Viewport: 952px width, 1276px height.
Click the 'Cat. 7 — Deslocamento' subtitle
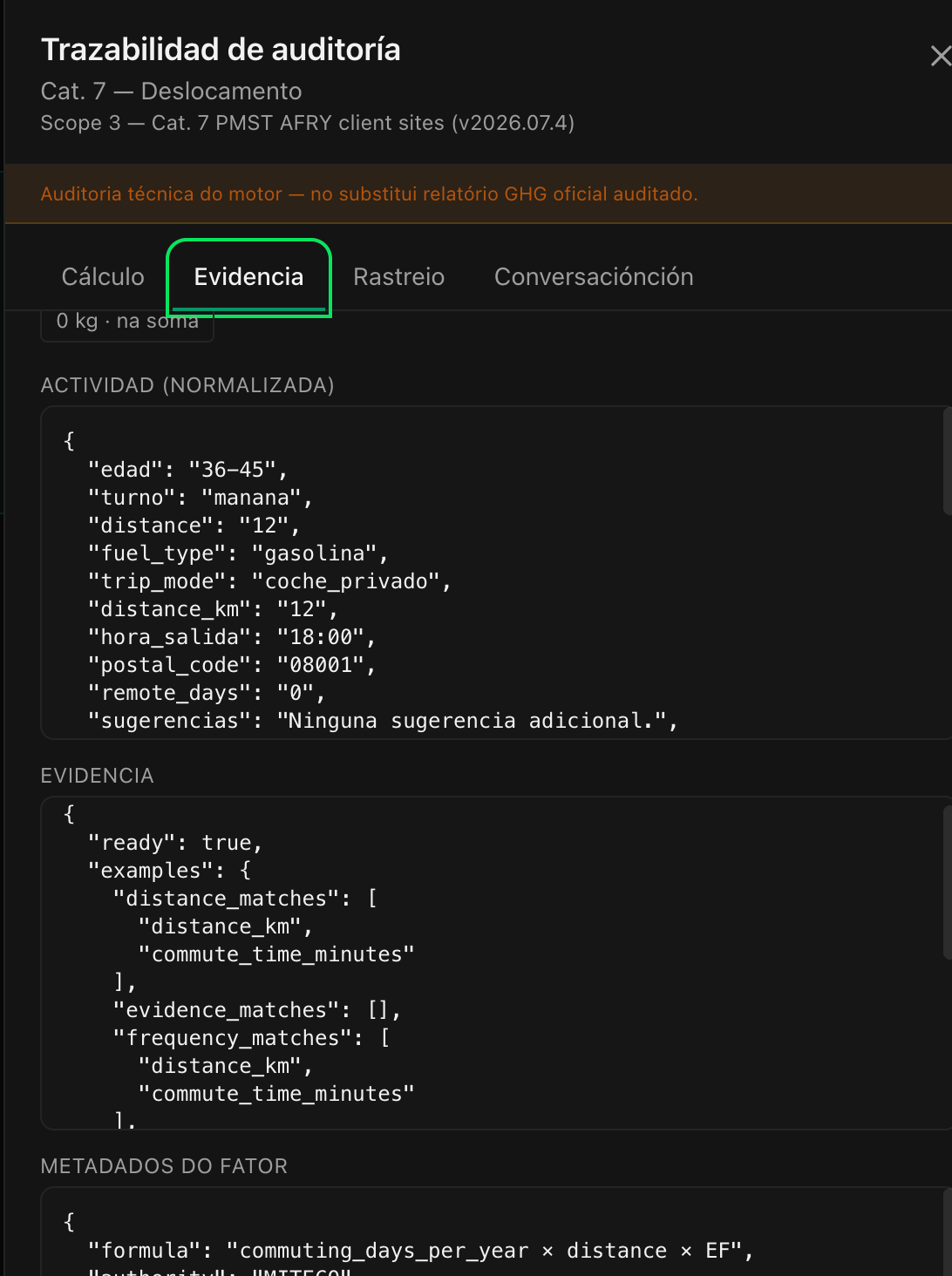171,92
